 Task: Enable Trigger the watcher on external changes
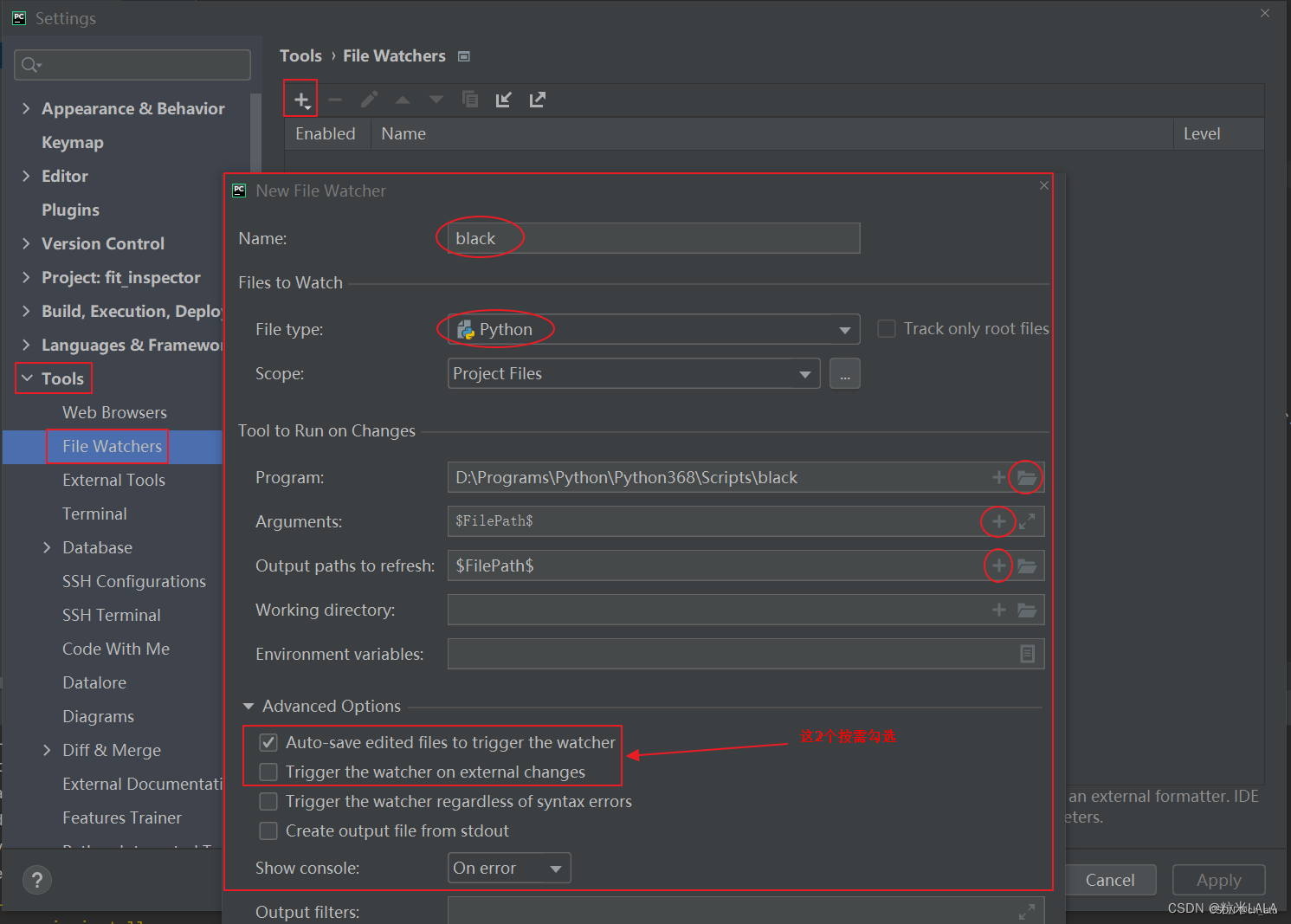(x=268, y=772)
